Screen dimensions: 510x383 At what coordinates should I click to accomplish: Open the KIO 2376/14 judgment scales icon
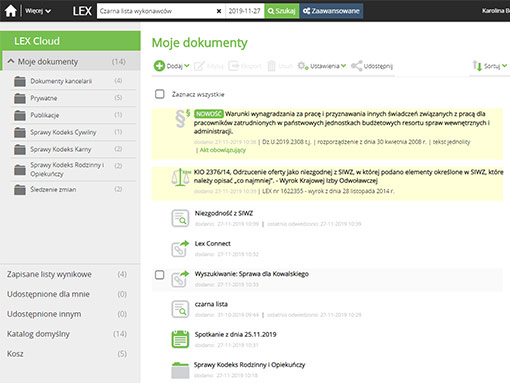coord(180,177)
